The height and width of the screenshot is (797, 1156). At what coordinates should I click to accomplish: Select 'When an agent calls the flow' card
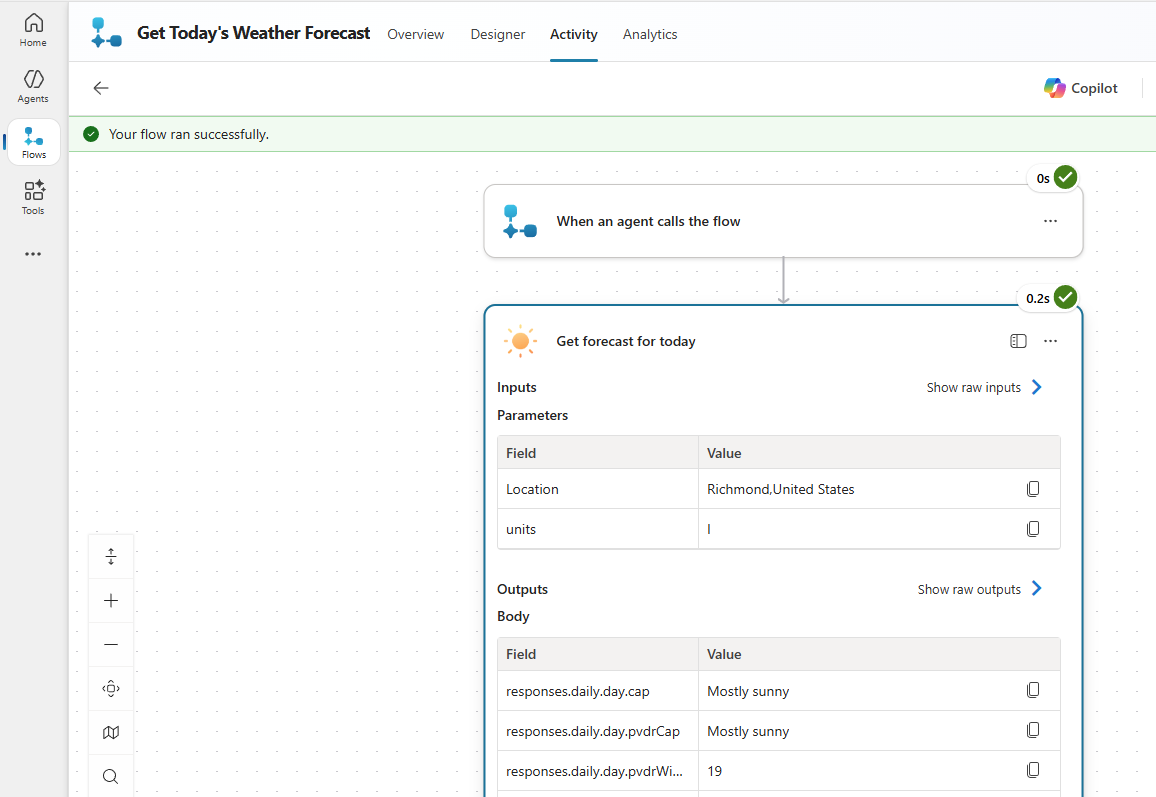click(x=783, y=221)
